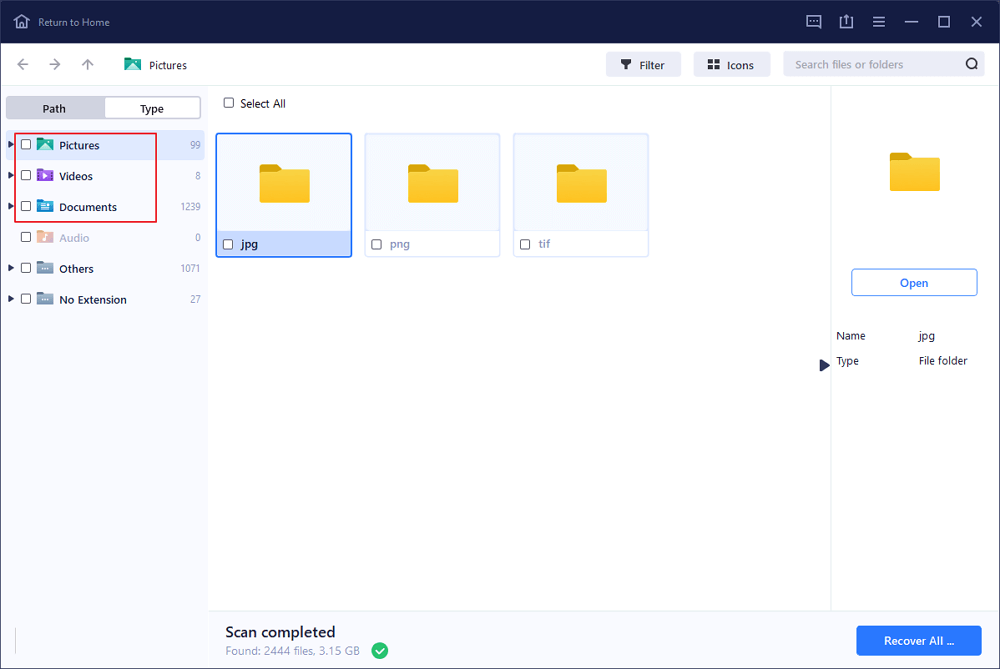Tick the jpg folder checkbox
The width and height of the screenshot is (1000, 669).
(x=229, y=244)
